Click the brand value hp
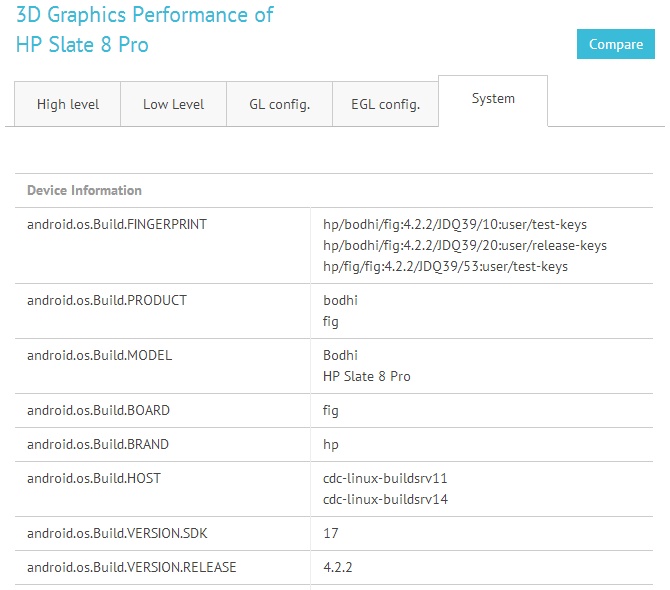This screenshot has width=670, height=590. click(x=331, y=445)
